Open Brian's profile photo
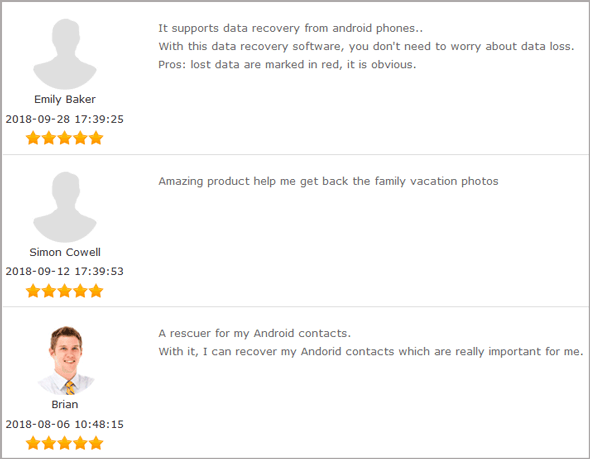The image size is (590, 459). pyautogui.click(x=66, y=360)
